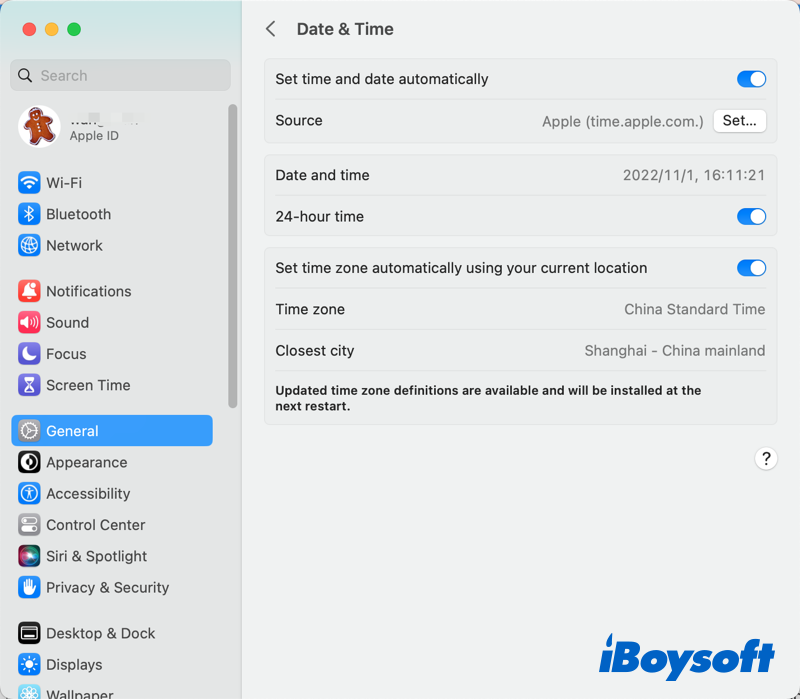Open Sound settings
800x699 pixels.
[x=66, y=322]
